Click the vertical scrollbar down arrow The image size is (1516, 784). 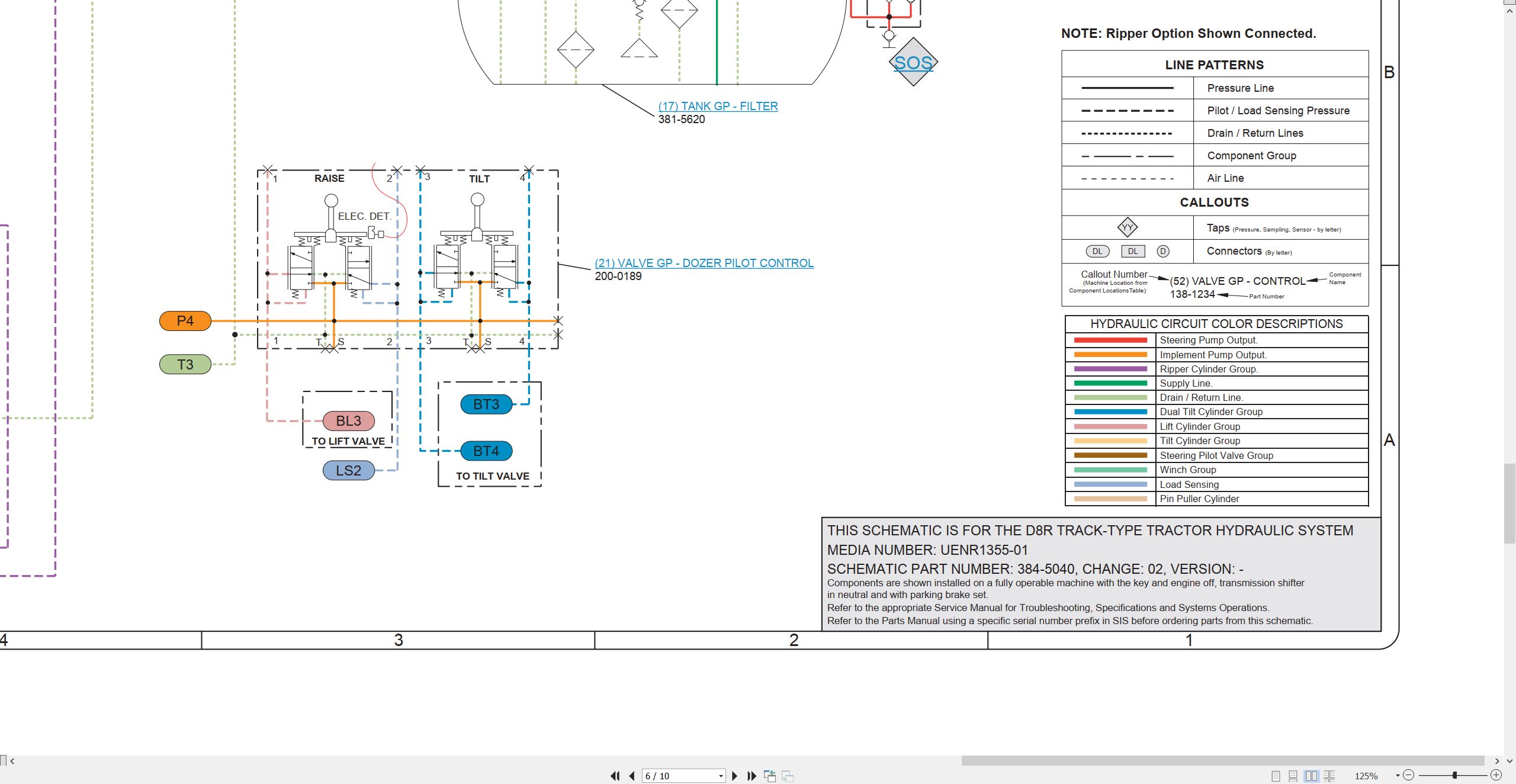coord(1509,761)
